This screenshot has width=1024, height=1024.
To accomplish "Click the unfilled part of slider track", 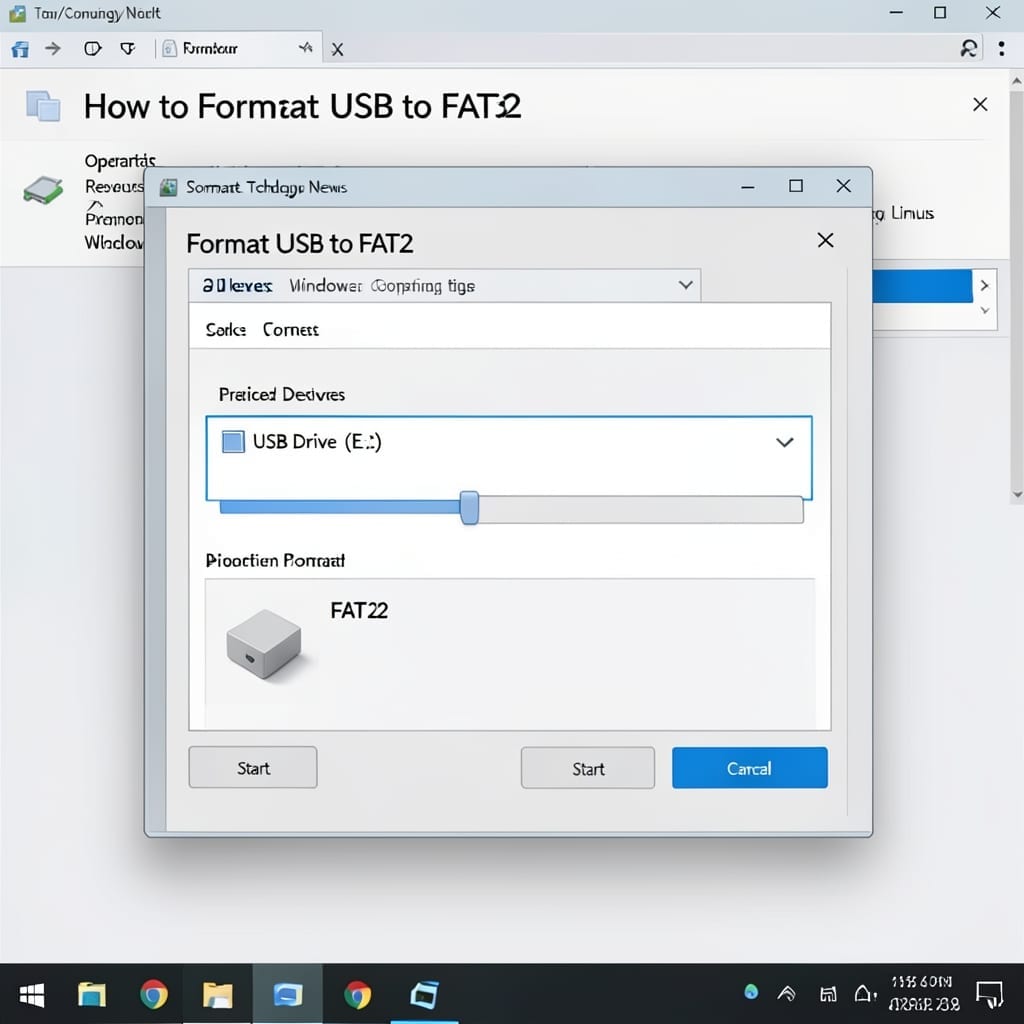I will pyautogui.click(x=641, y=509).
